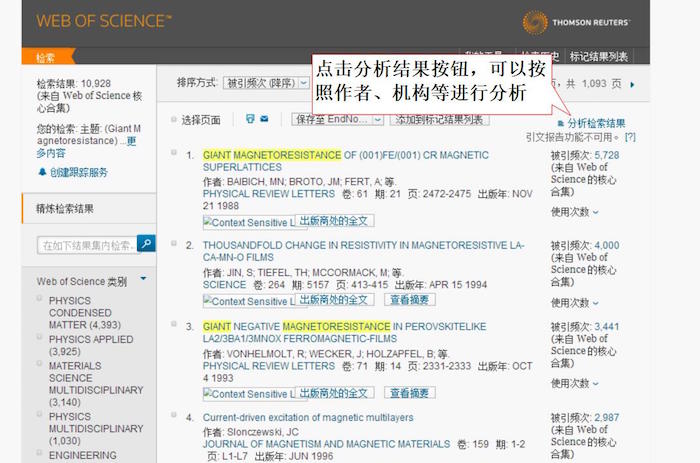The height and width of the screenshot is (463, 700).
Task: Click the Physical Review Letters journal link for result 1
Action: pos(269,194)
